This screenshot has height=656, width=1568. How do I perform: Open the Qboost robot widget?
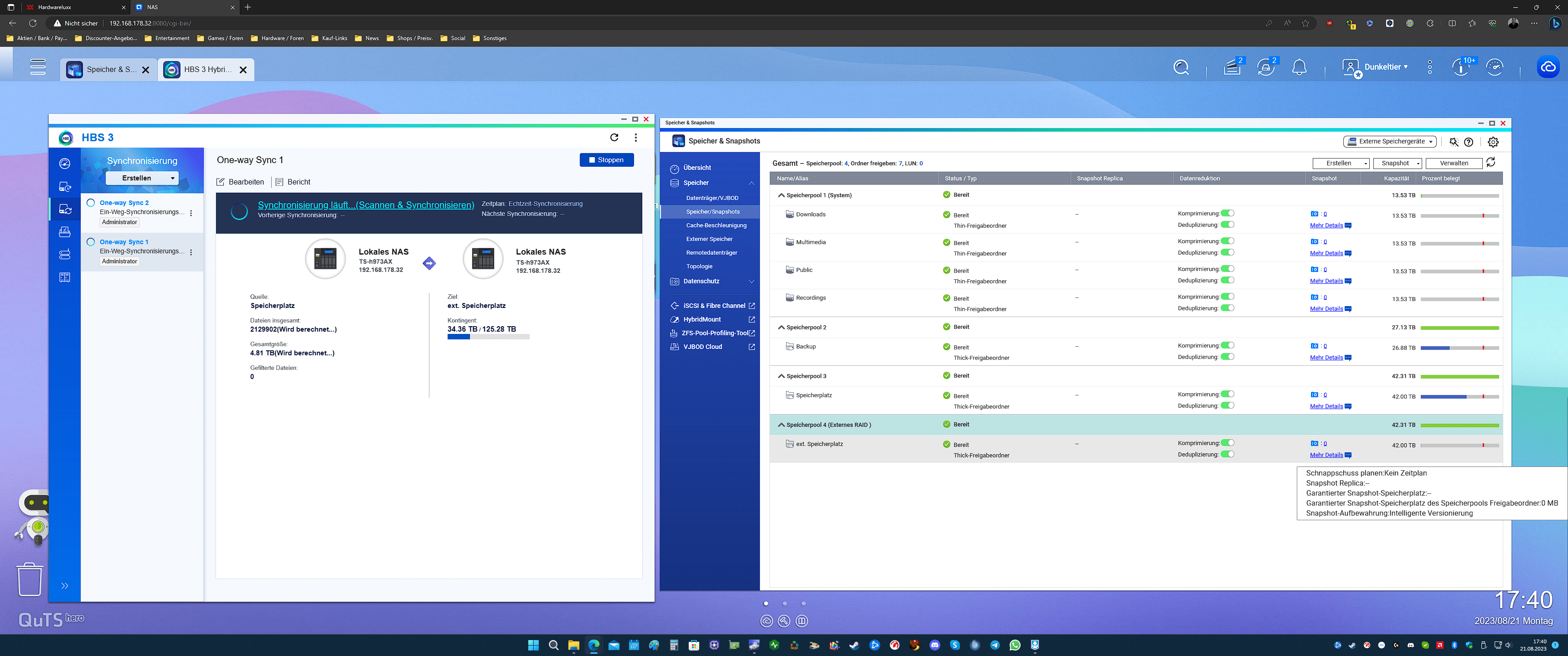tap(33, 516)
